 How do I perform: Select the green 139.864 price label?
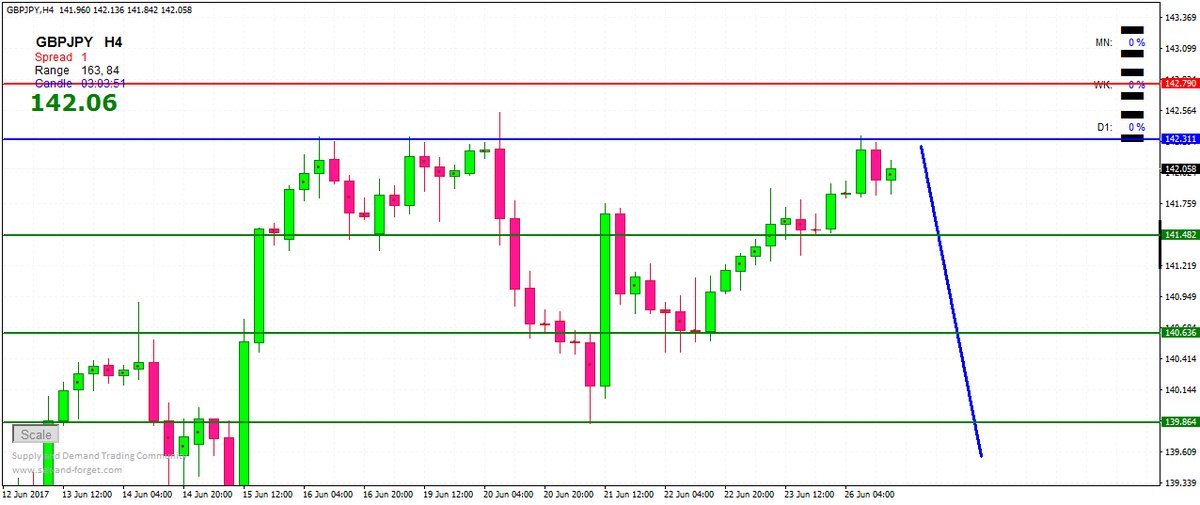tap(1179, 422)
